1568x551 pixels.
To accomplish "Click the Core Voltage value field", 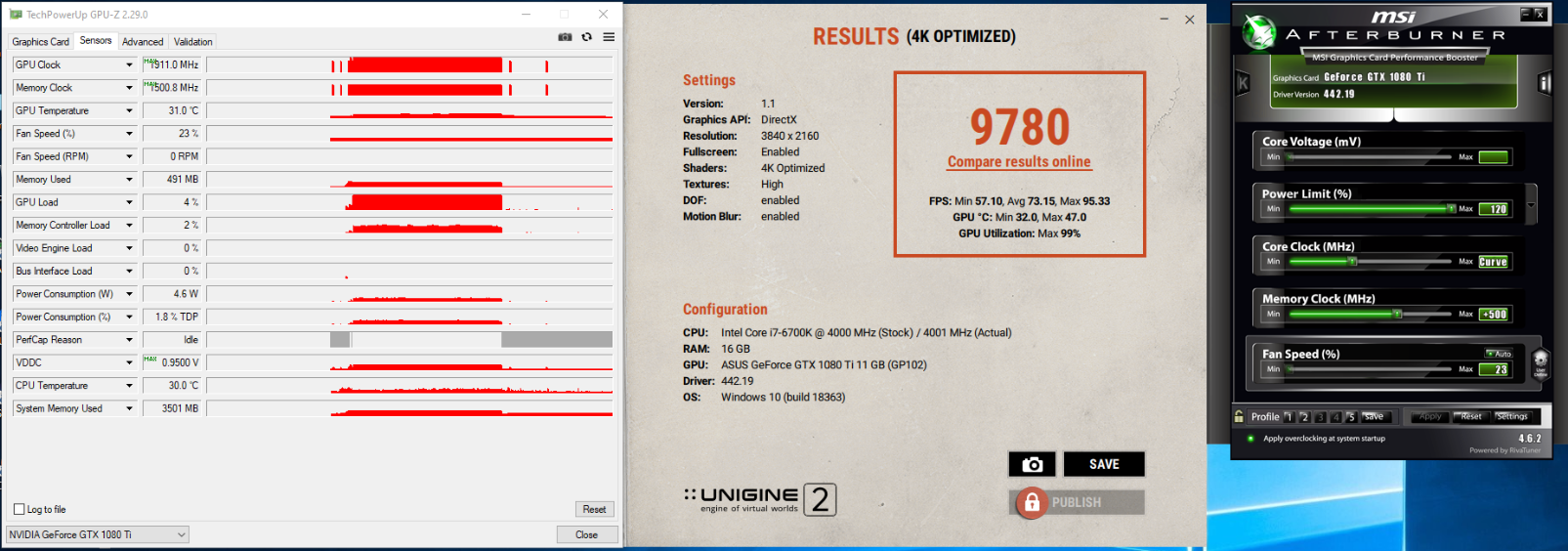I will pyautogui.click(x=1494, y=157).
